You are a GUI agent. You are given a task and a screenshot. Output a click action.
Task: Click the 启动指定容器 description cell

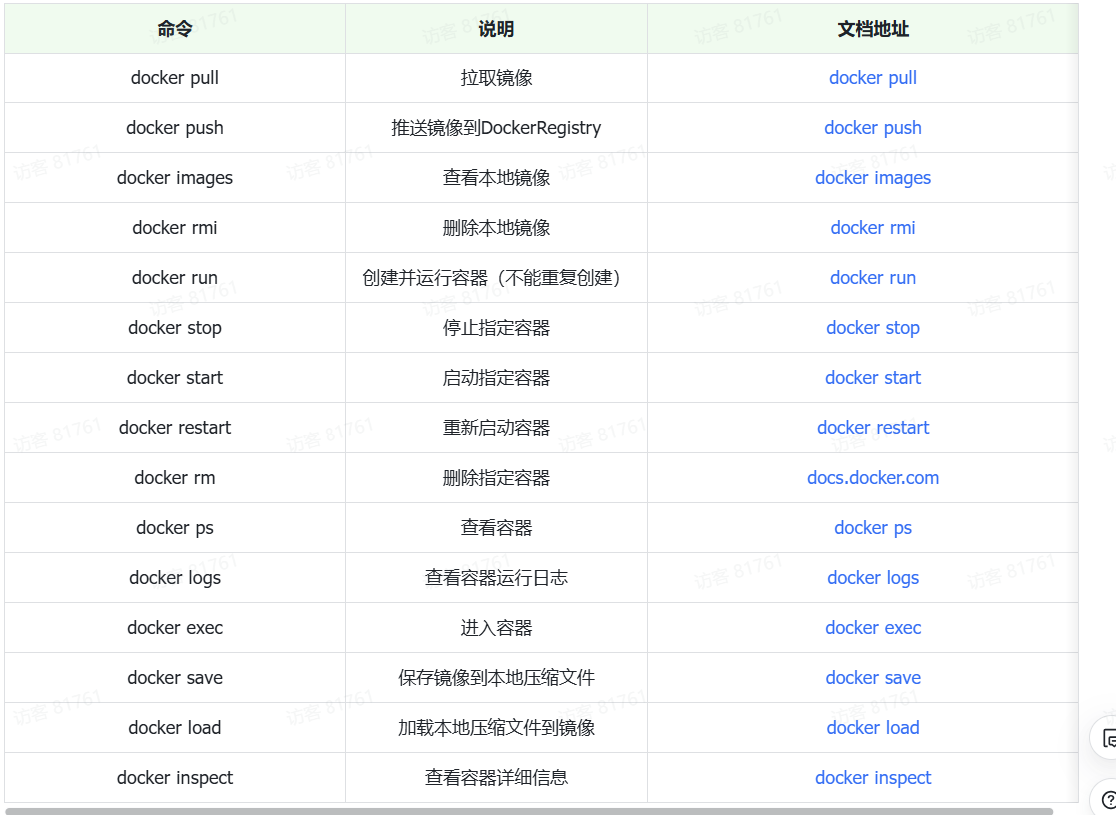pos(496,377)
